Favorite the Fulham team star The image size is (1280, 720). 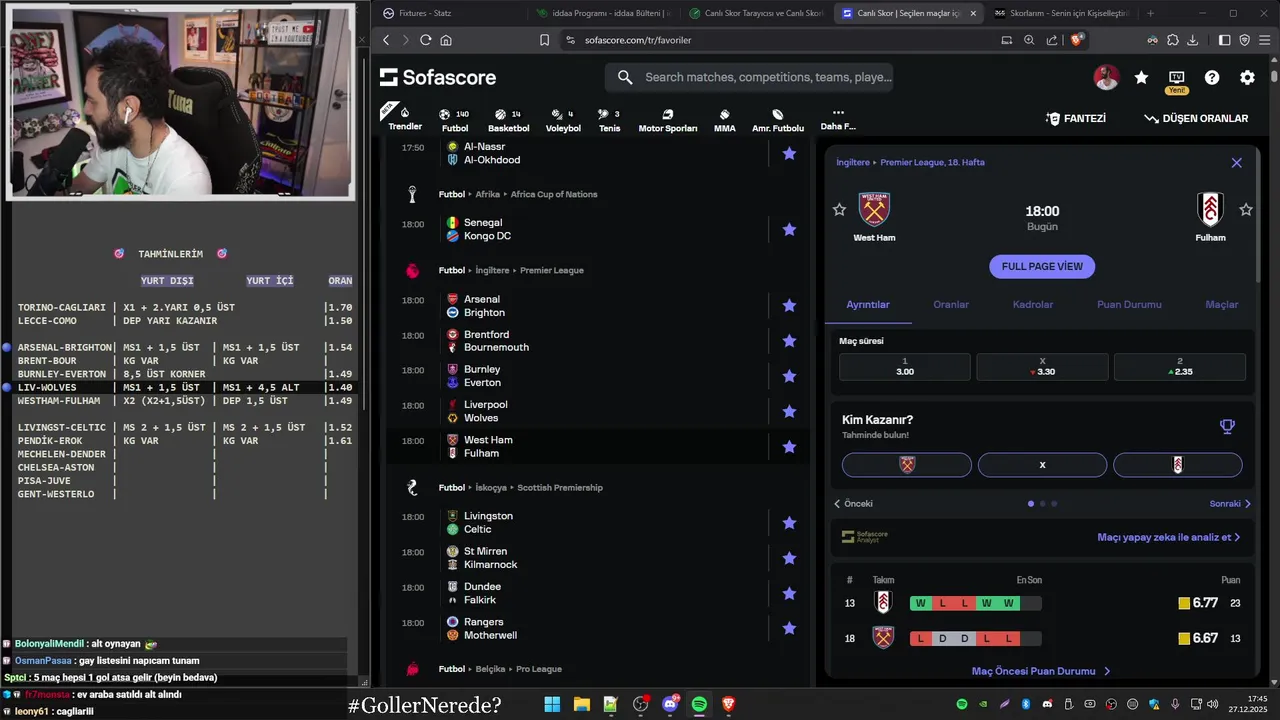click(1246, 209)
